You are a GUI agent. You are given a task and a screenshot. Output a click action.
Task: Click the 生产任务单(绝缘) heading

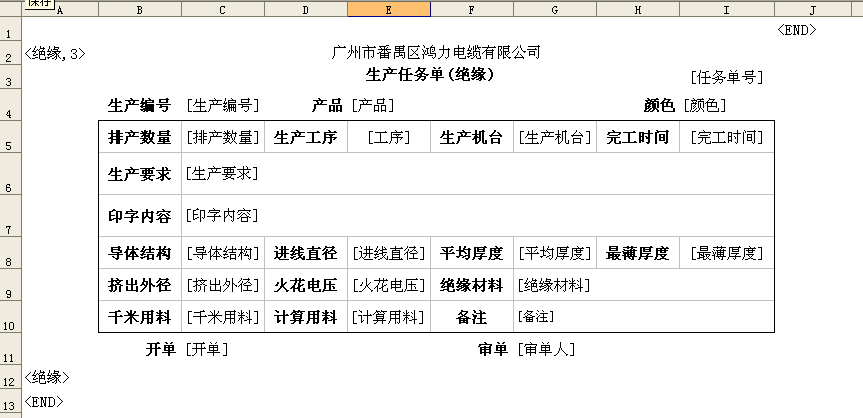click(430, 74)
